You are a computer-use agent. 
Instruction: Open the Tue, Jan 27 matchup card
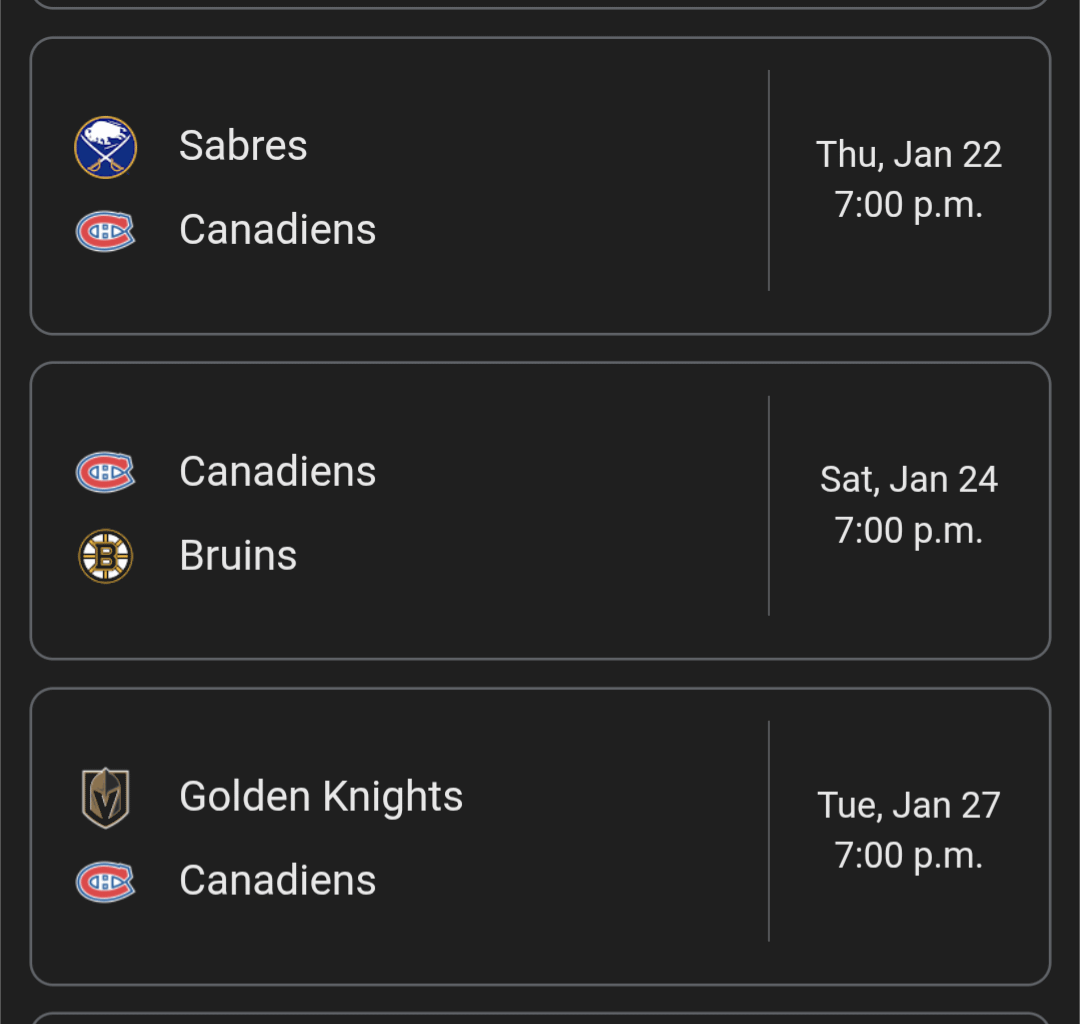[x=540, y=835]
